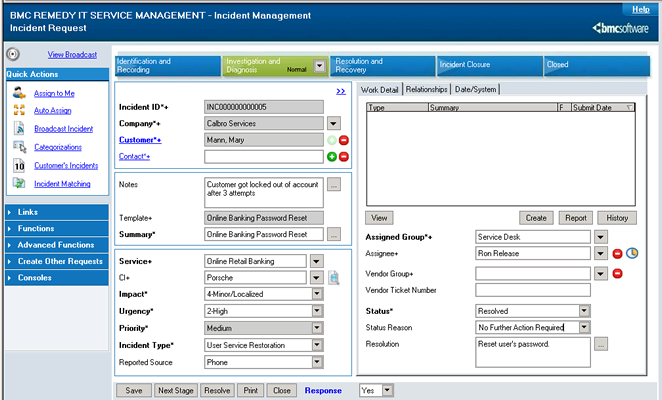Open the Vendor Group dropdown arrow
662x400 pixels.
(x=600, y=274)
